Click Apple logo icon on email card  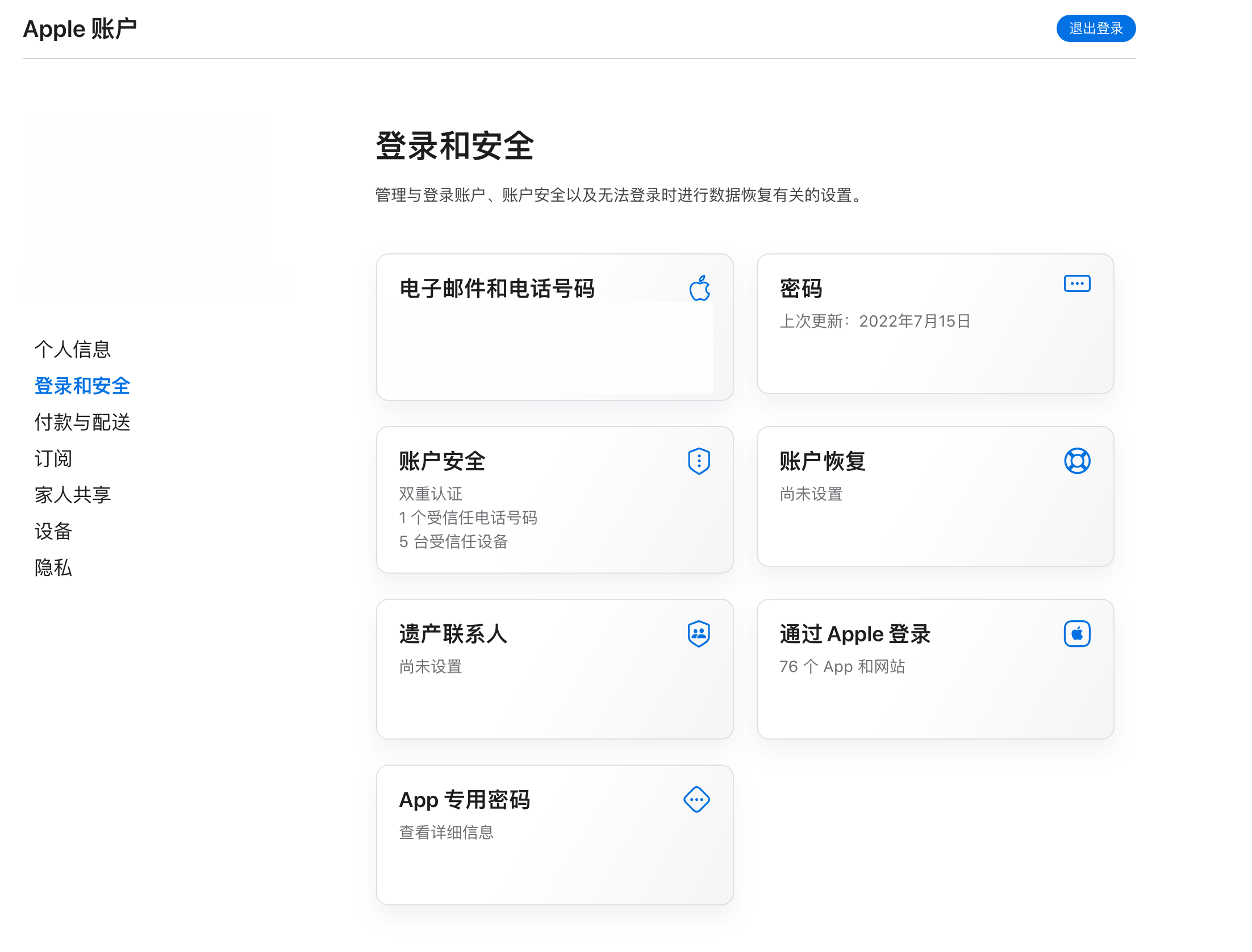click(x=699, y=289)
